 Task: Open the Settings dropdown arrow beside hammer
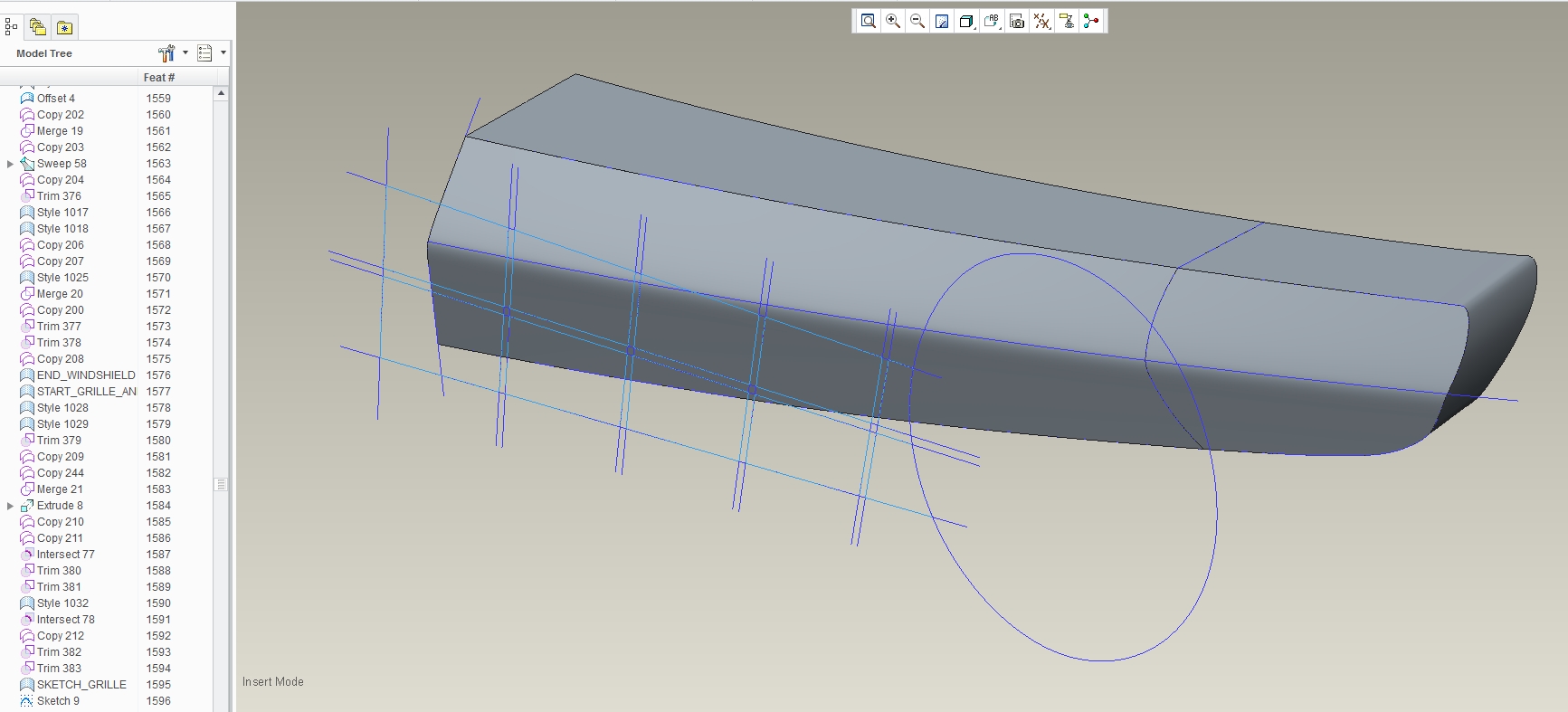185,53
